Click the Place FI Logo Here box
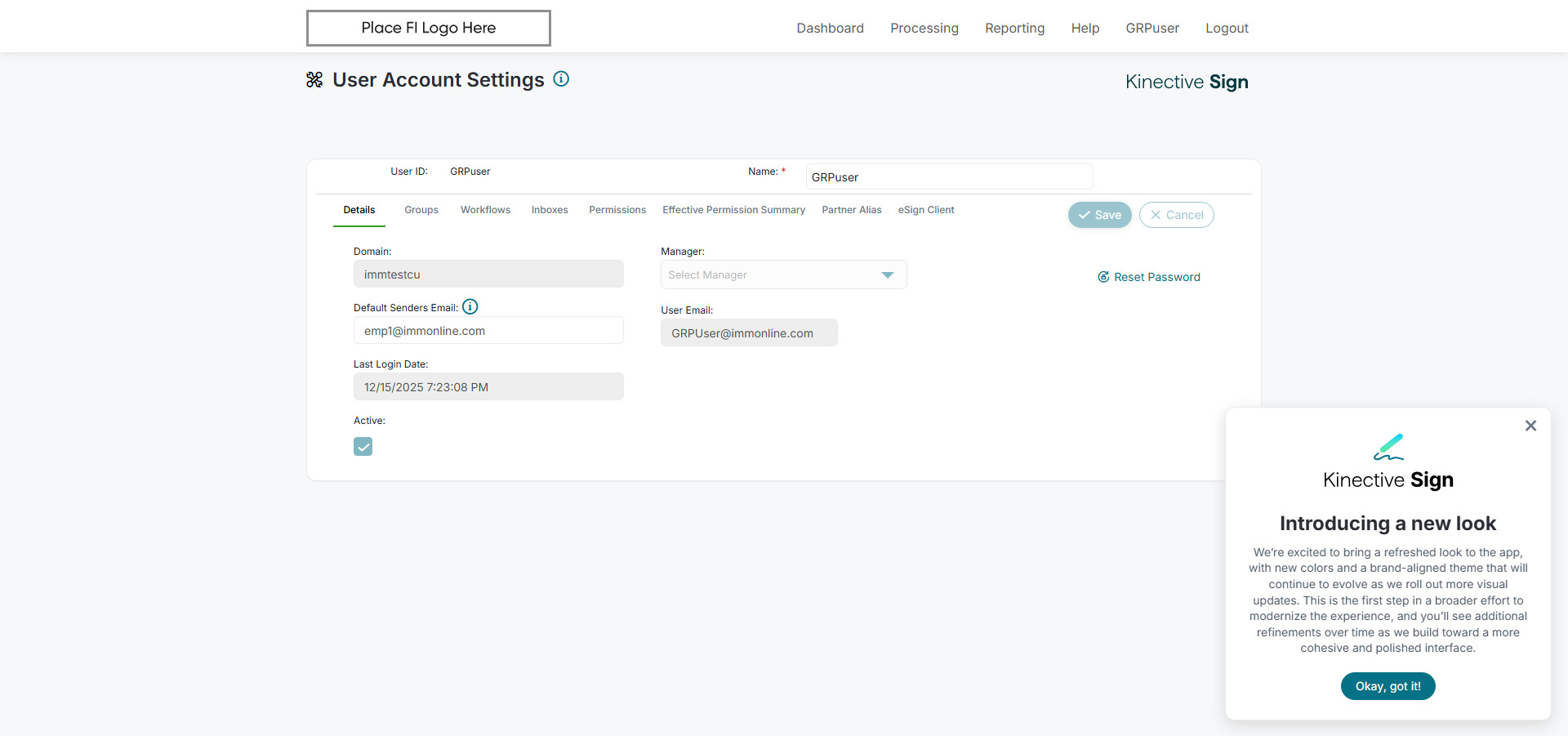 click(x=429, y=28)
